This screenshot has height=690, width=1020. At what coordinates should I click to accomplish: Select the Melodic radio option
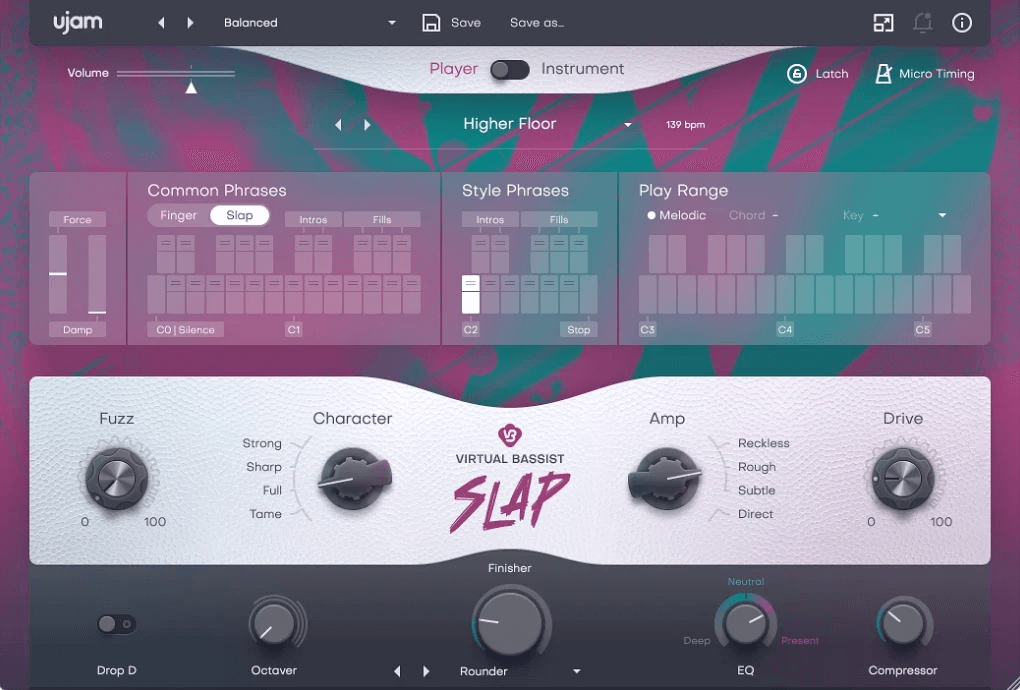click(676, 215)
